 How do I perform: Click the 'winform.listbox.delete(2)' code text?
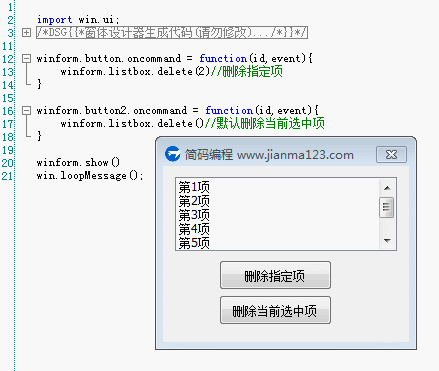click(x=135, y=72)
